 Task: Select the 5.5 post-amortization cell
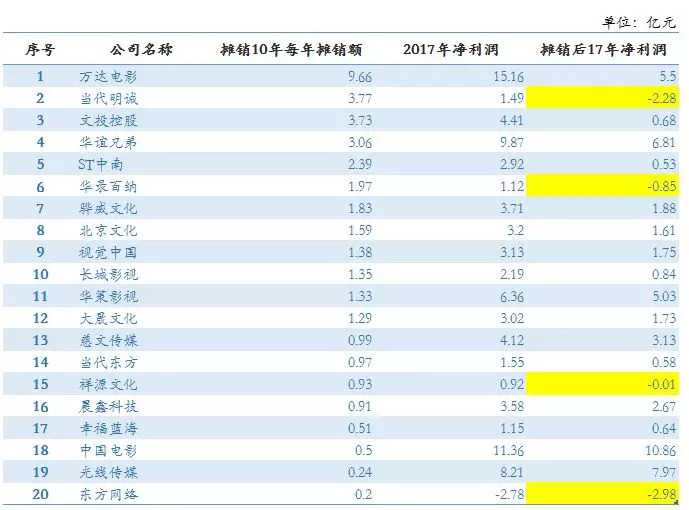coord(667,77)
